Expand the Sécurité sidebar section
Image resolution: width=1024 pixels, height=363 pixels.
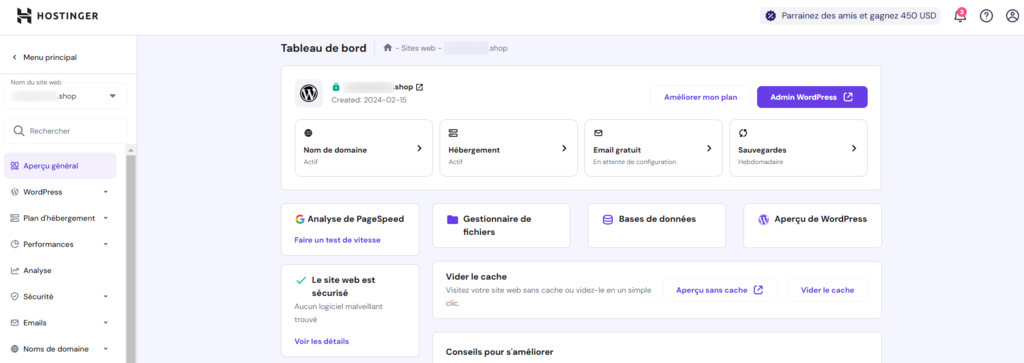105,296
